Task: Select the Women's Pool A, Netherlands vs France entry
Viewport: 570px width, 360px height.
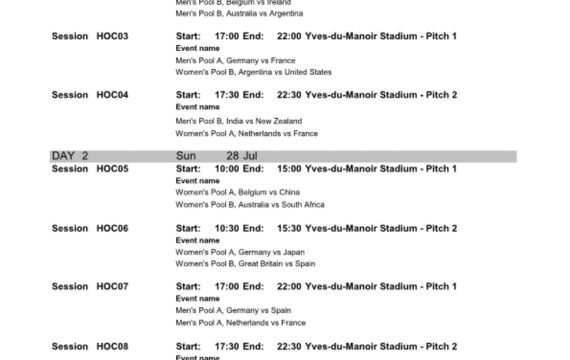Action: pos(246,133)
